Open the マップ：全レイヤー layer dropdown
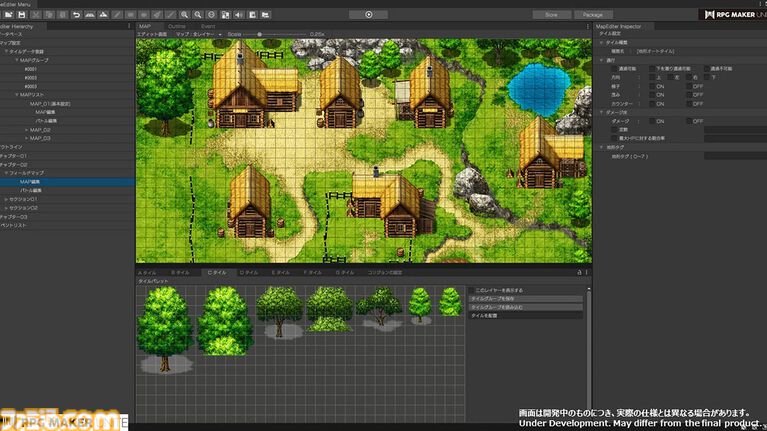767x431 pixels. 199,34
